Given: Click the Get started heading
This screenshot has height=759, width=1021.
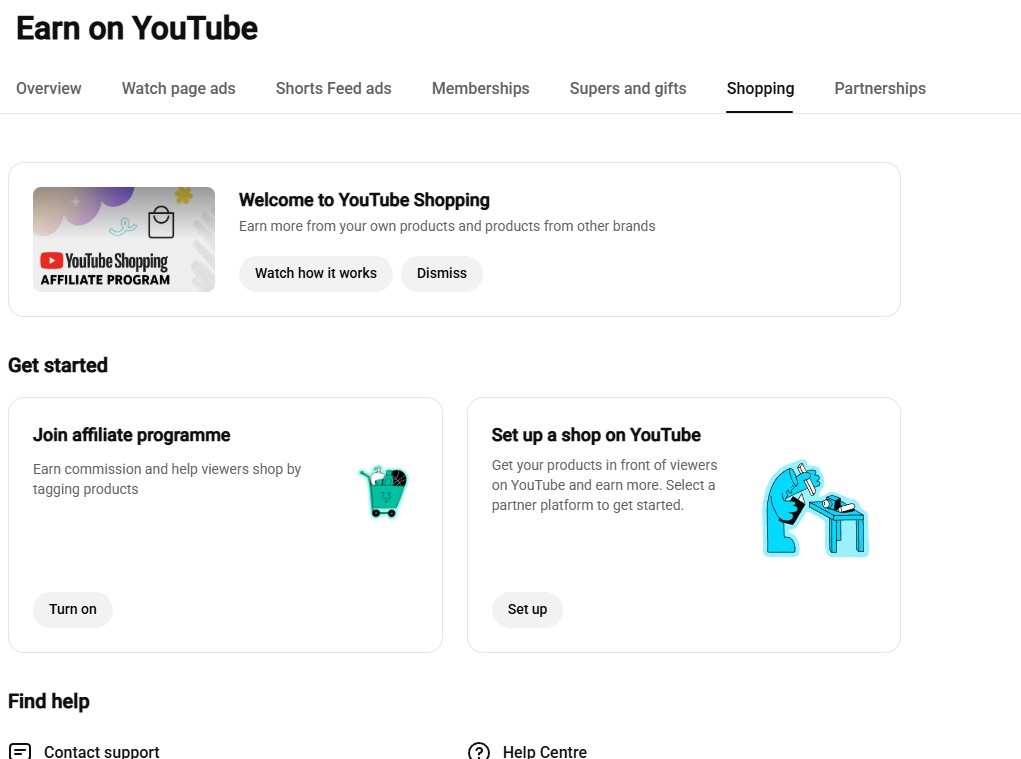Looking at the screenshot, I should click(58, 365).
